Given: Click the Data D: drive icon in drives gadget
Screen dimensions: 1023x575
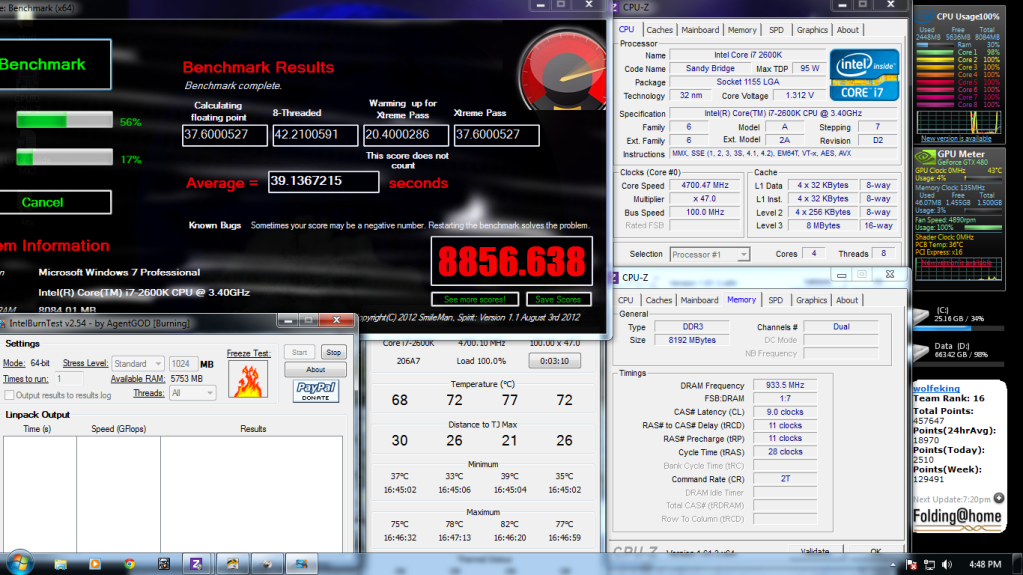Looking at the screenshot, I should pyautogui.click(x=921, y=352).
